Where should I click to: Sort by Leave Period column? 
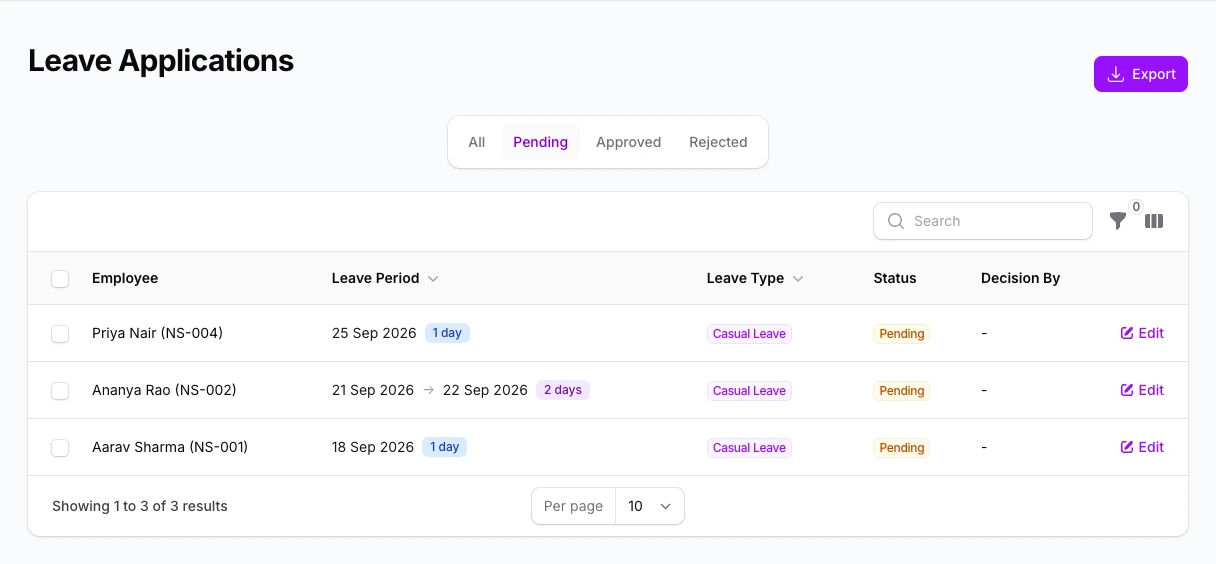tap(385, 278)
